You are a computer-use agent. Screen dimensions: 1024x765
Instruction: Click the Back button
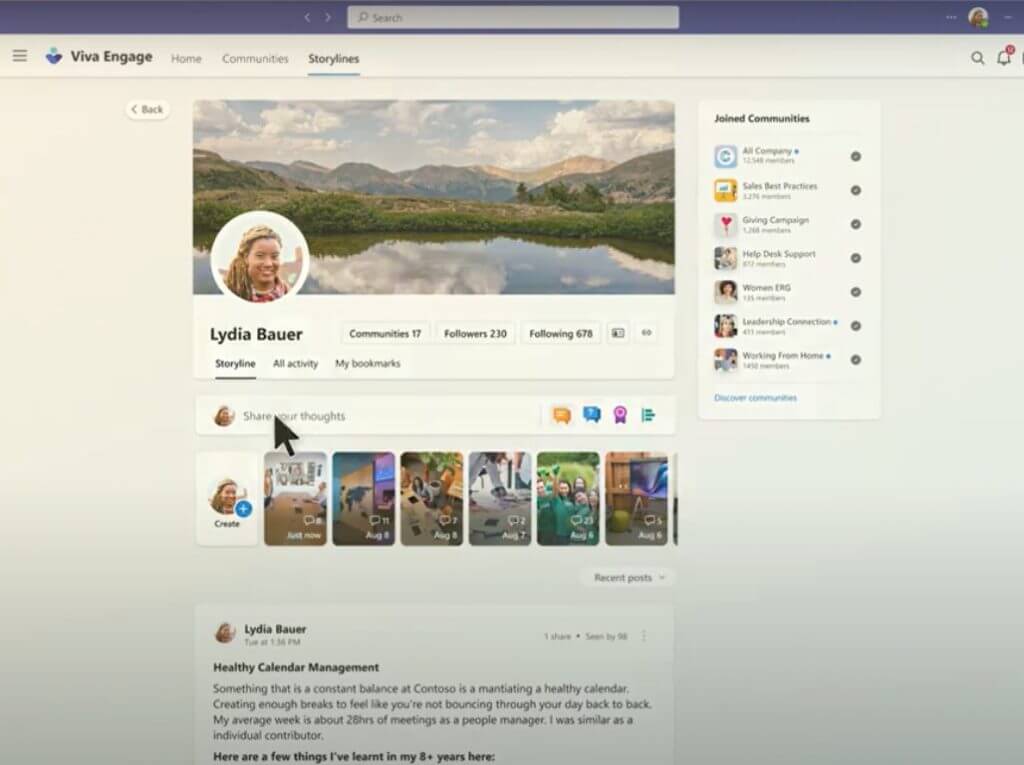pos(147,109)
